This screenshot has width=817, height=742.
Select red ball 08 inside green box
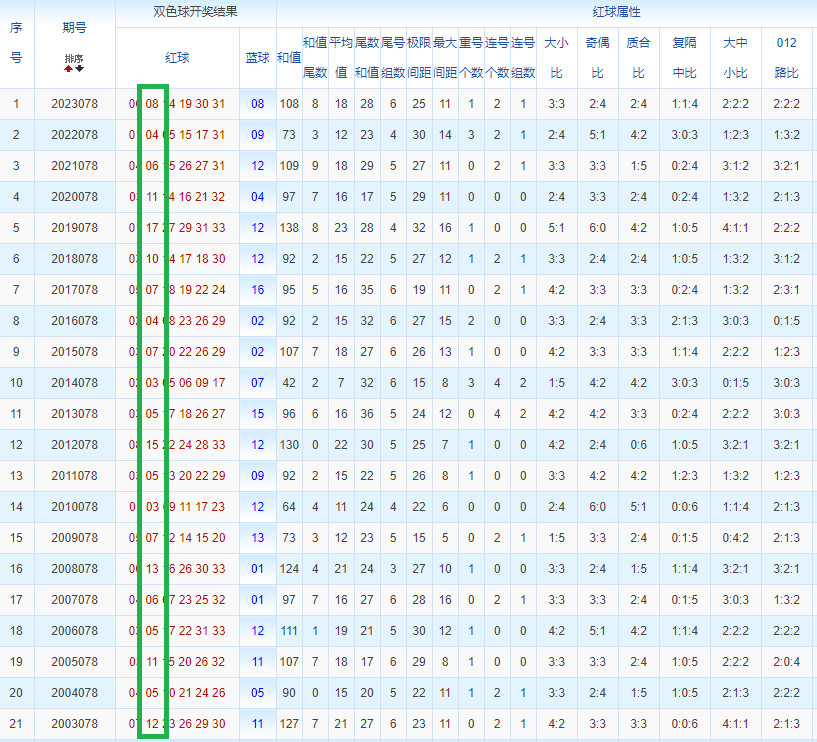point(152,104)
